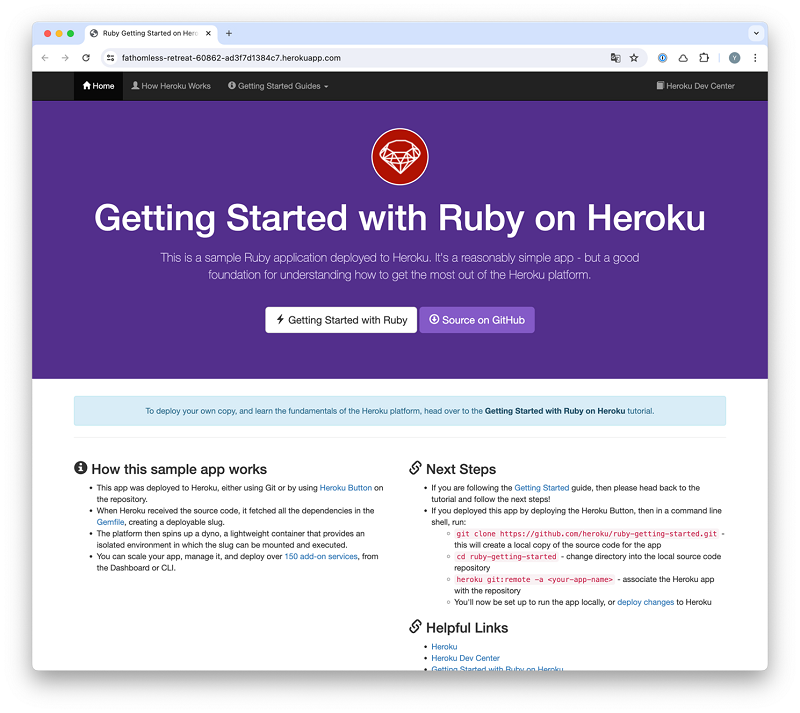Screen dimensions: 800x713
Task: Open the Google Translate icon in address bar
Action: pos(615,58)
